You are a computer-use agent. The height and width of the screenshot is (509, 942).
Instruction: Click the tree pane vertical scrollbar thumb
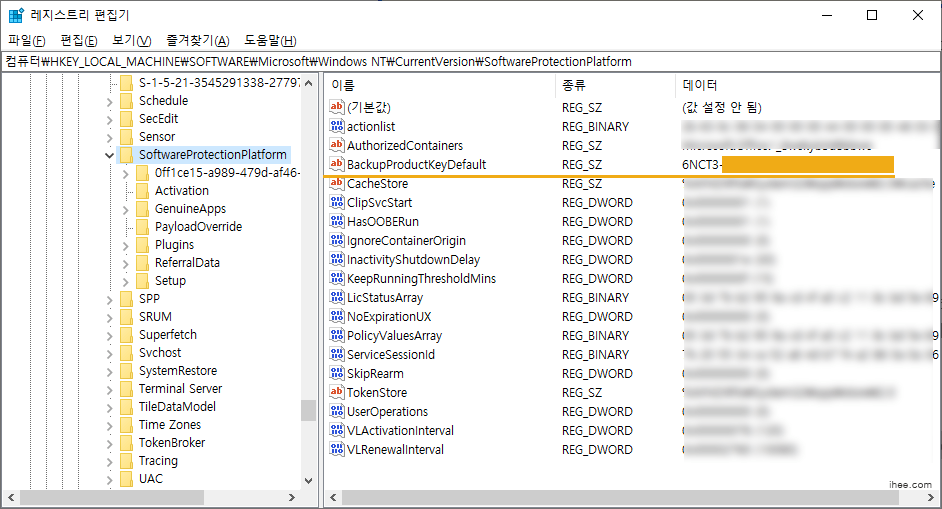[308, 410]
